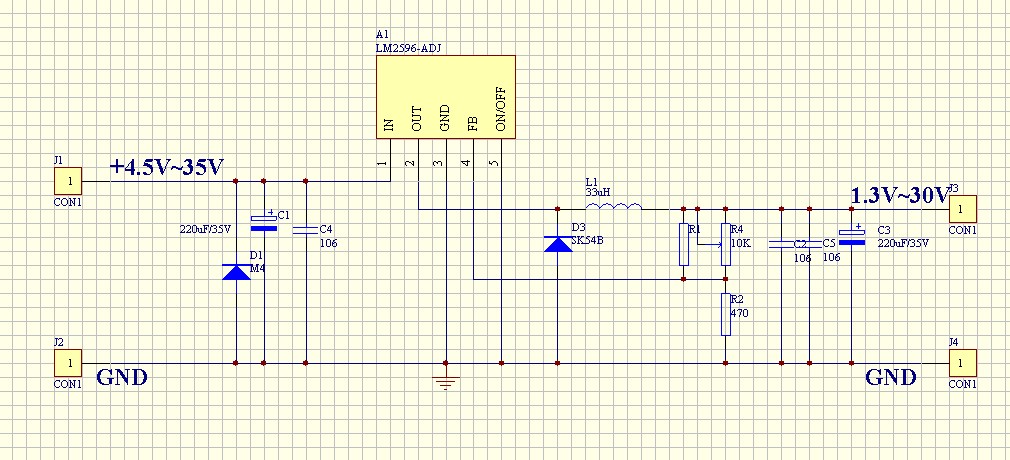Select the C3 electrolytic capacitor symbol
1010x460 pixels.
(x=852, y=235)
